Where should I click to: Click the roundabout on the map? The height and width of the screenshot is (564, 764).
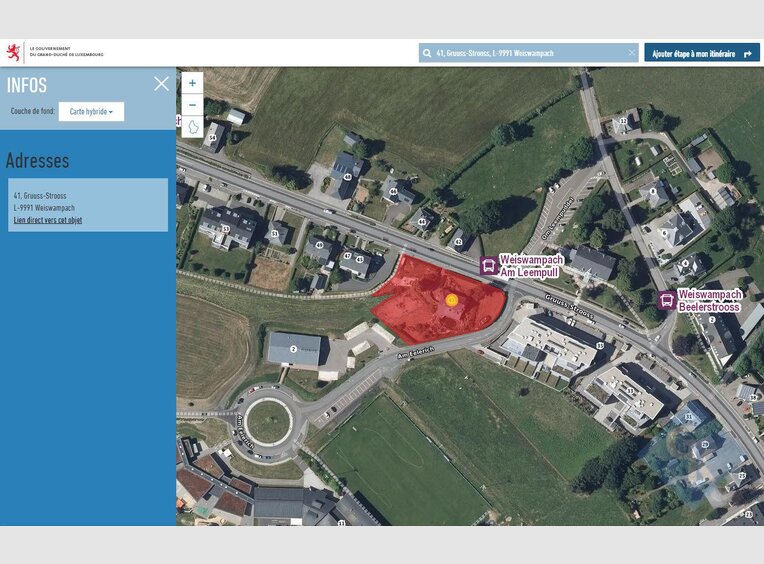(268, 421)
